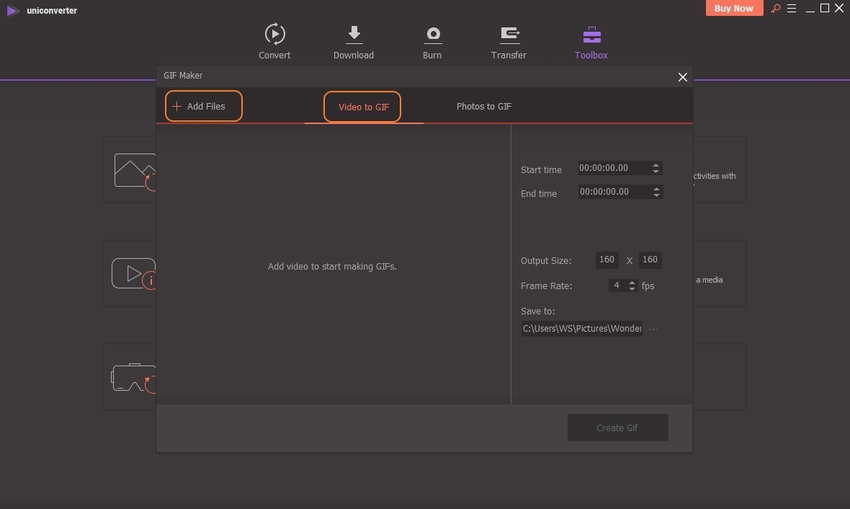
Task: Adjust the End time spinner arrows
Action: coord(655,192)
